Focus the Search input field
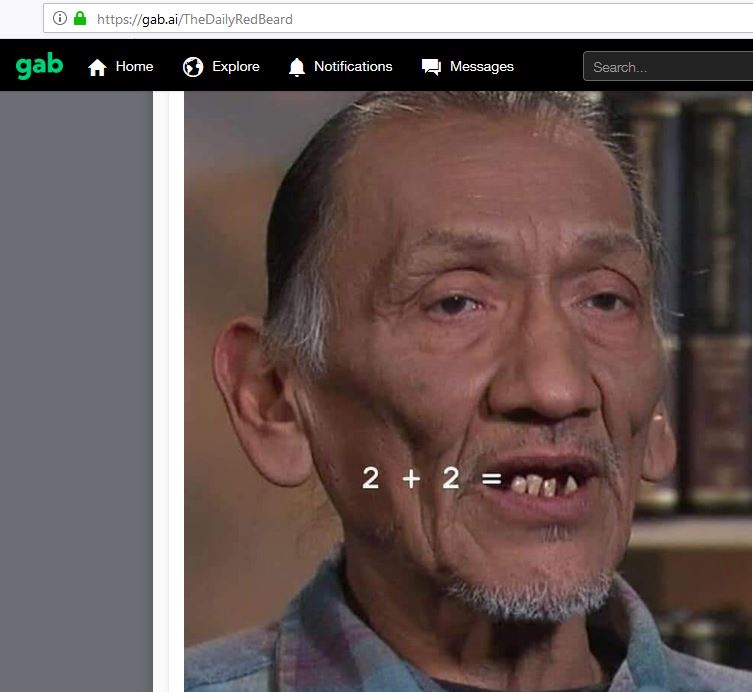Image resolution: width=753 pixels, height=692 pixels. point(665,67)
